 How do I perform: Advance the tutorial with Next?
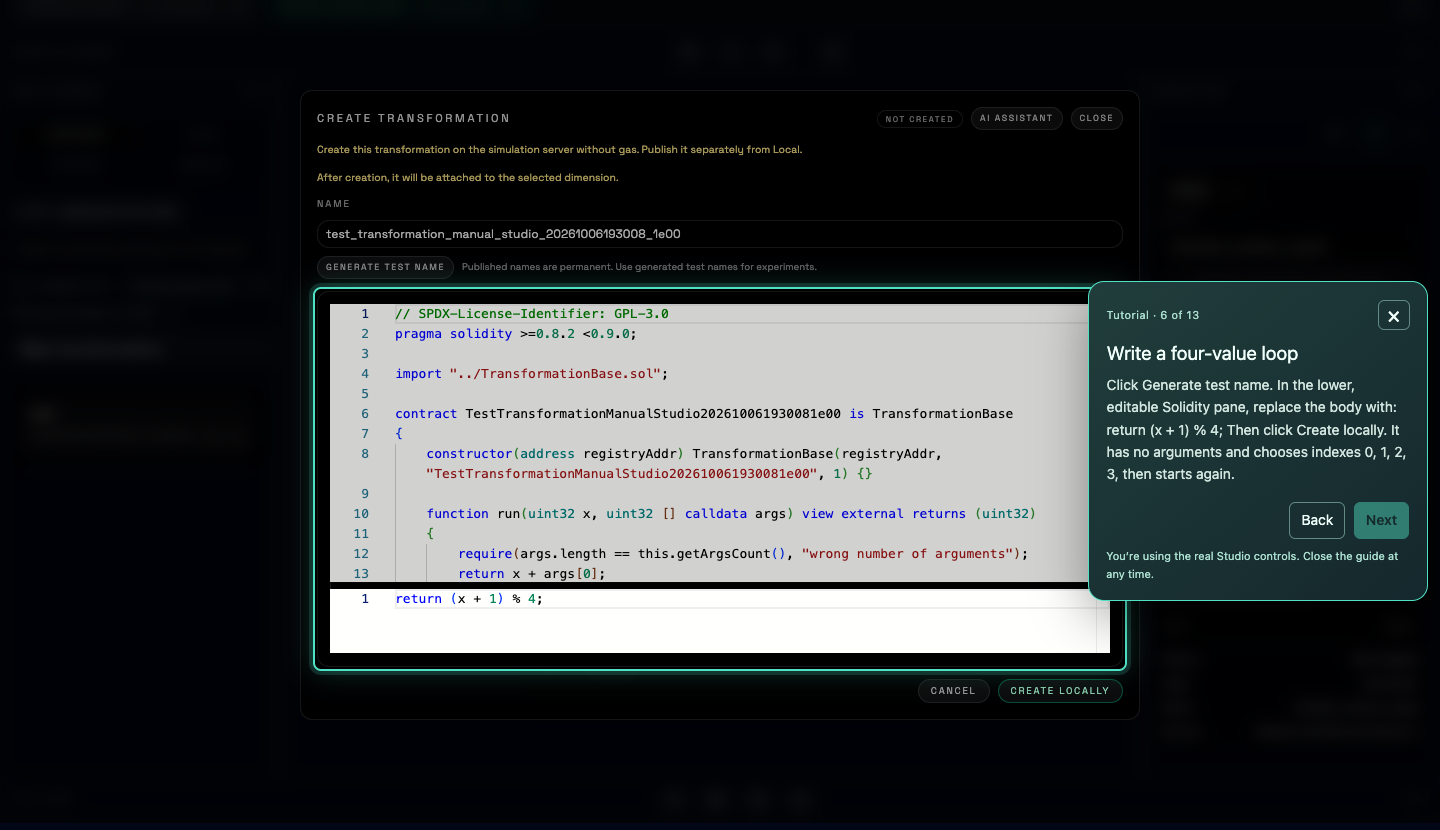pos(1381,520)
